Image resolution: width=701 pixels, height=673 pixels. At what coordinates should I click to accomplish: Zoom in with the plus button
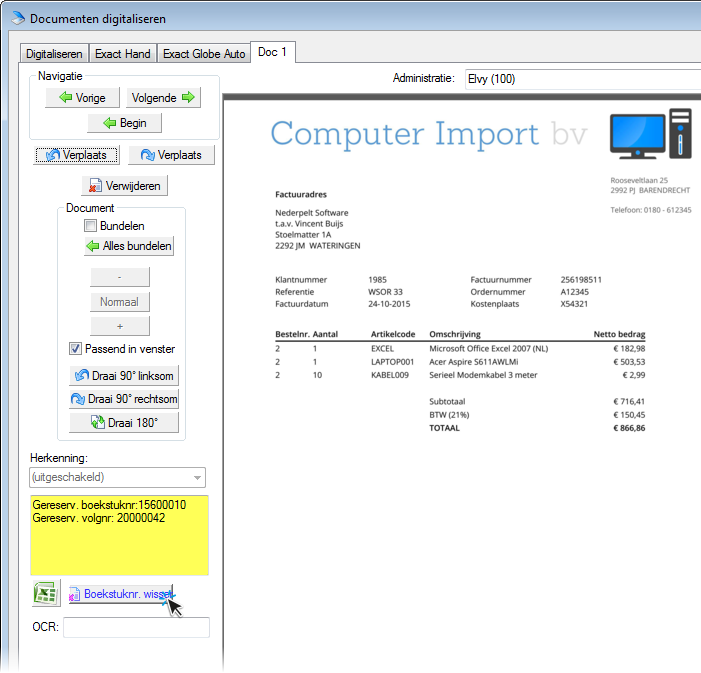(120, 326)
